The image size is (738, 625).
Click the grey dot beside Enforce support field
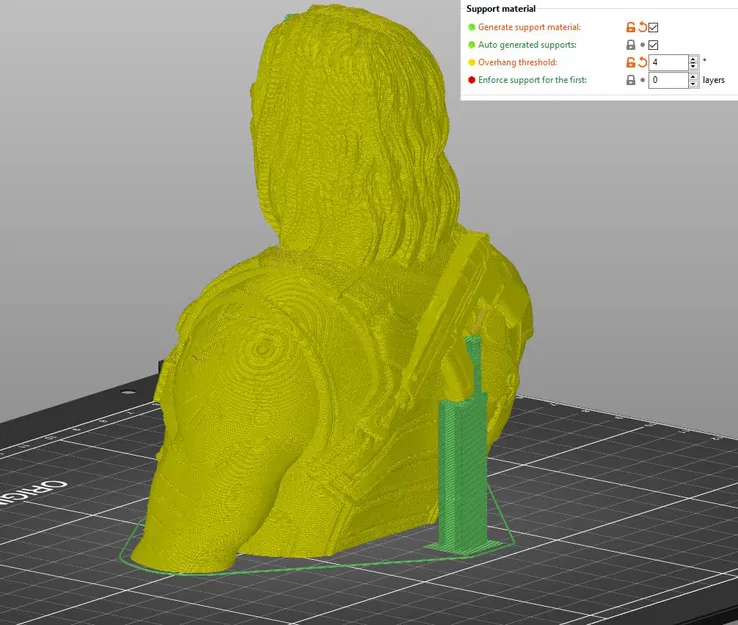642,80
